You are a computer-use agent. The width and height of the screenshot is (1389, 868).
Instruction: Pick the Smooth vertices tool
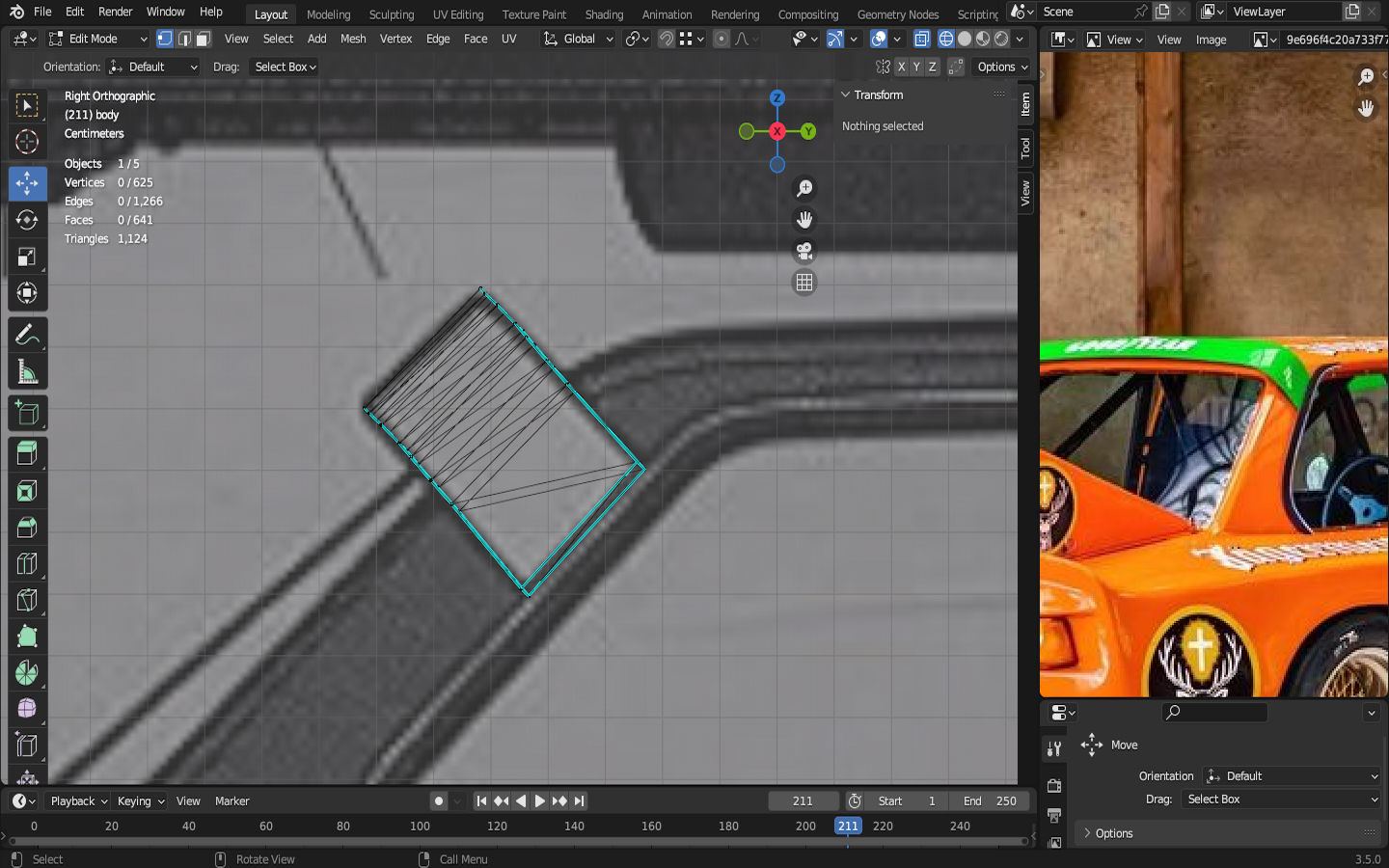tap(27, 709)
